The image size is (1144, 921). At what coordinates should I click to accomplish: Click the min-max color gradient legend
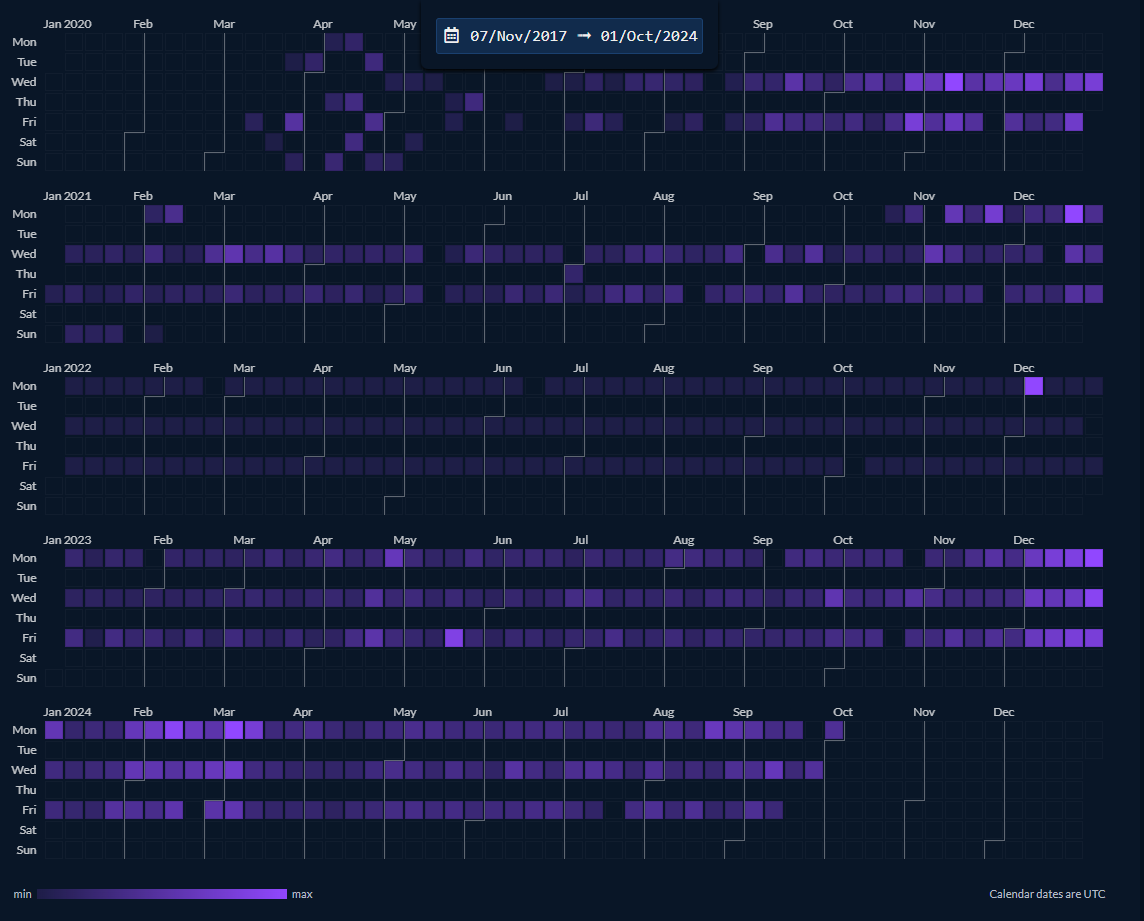[162, 894]
